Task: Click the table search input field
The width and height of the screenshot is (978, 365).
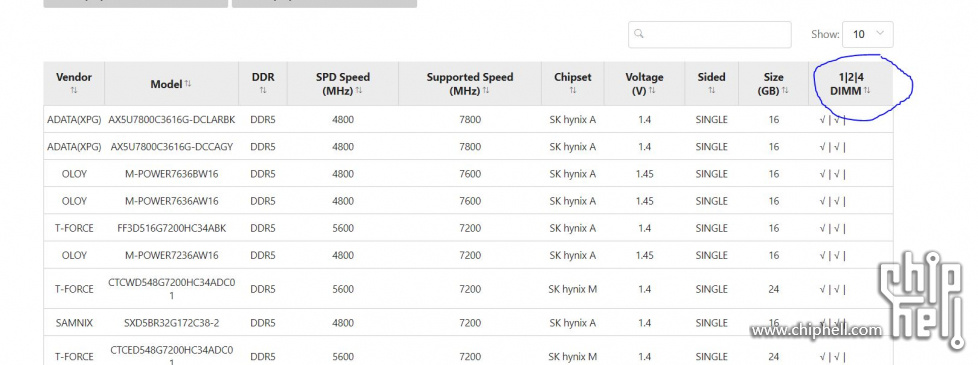Action: 710,34
